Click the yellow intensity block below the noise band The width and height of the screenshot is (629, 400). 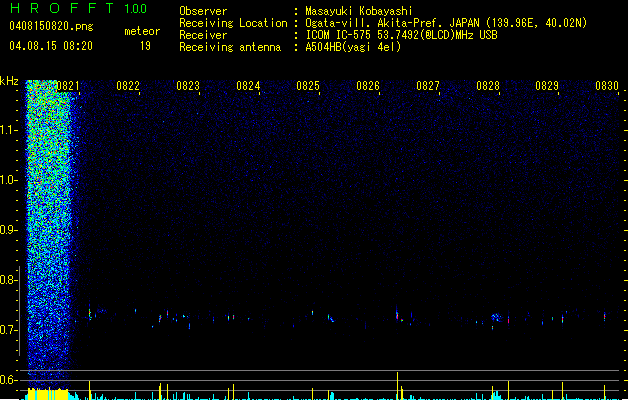pyautogui.click(x=47, y=394)
